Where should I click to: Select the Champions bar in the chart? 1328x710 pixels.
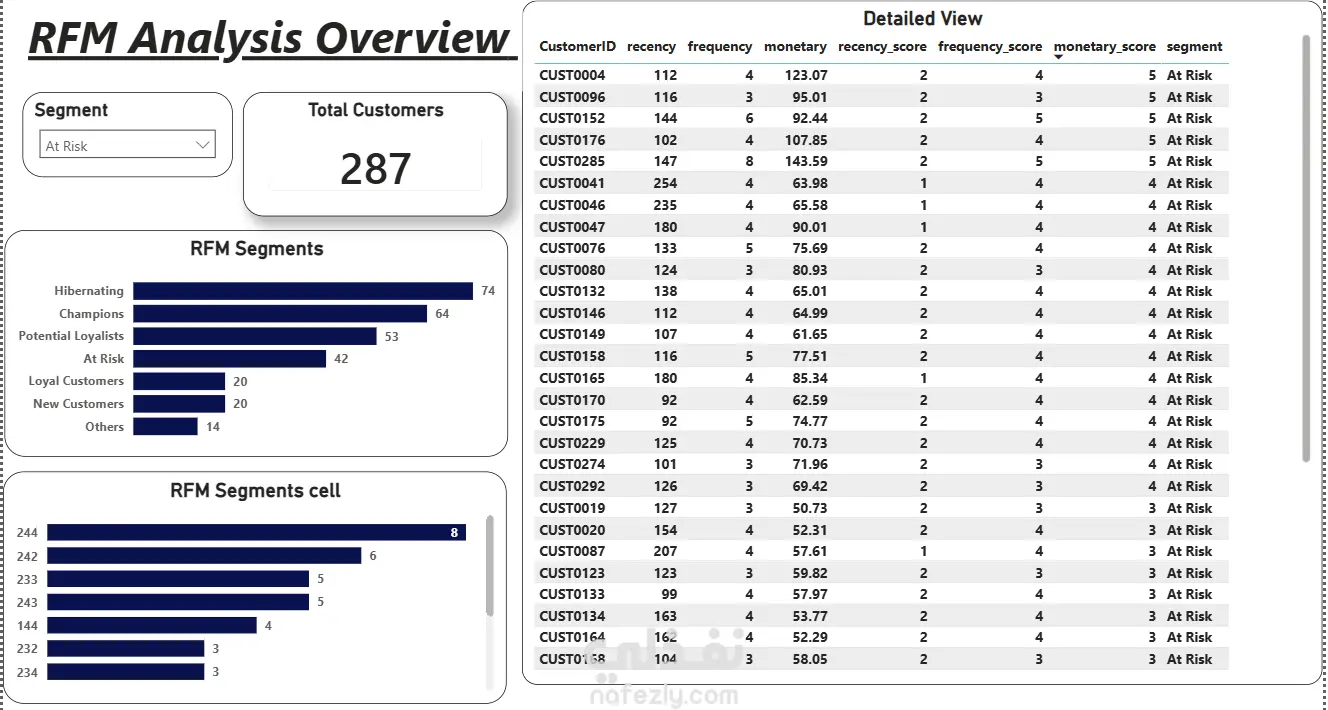coord(280,314)
